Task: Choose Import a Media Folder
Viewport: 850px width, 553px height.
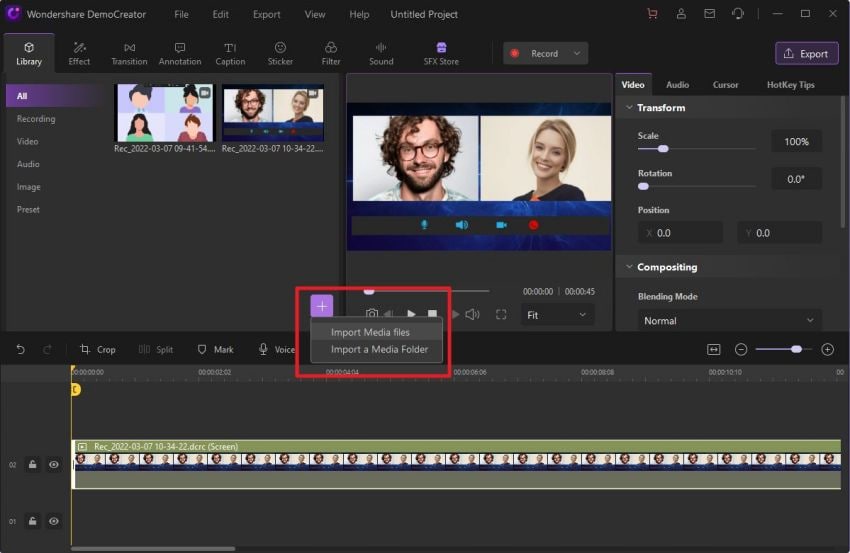Action: click(377, 349)
